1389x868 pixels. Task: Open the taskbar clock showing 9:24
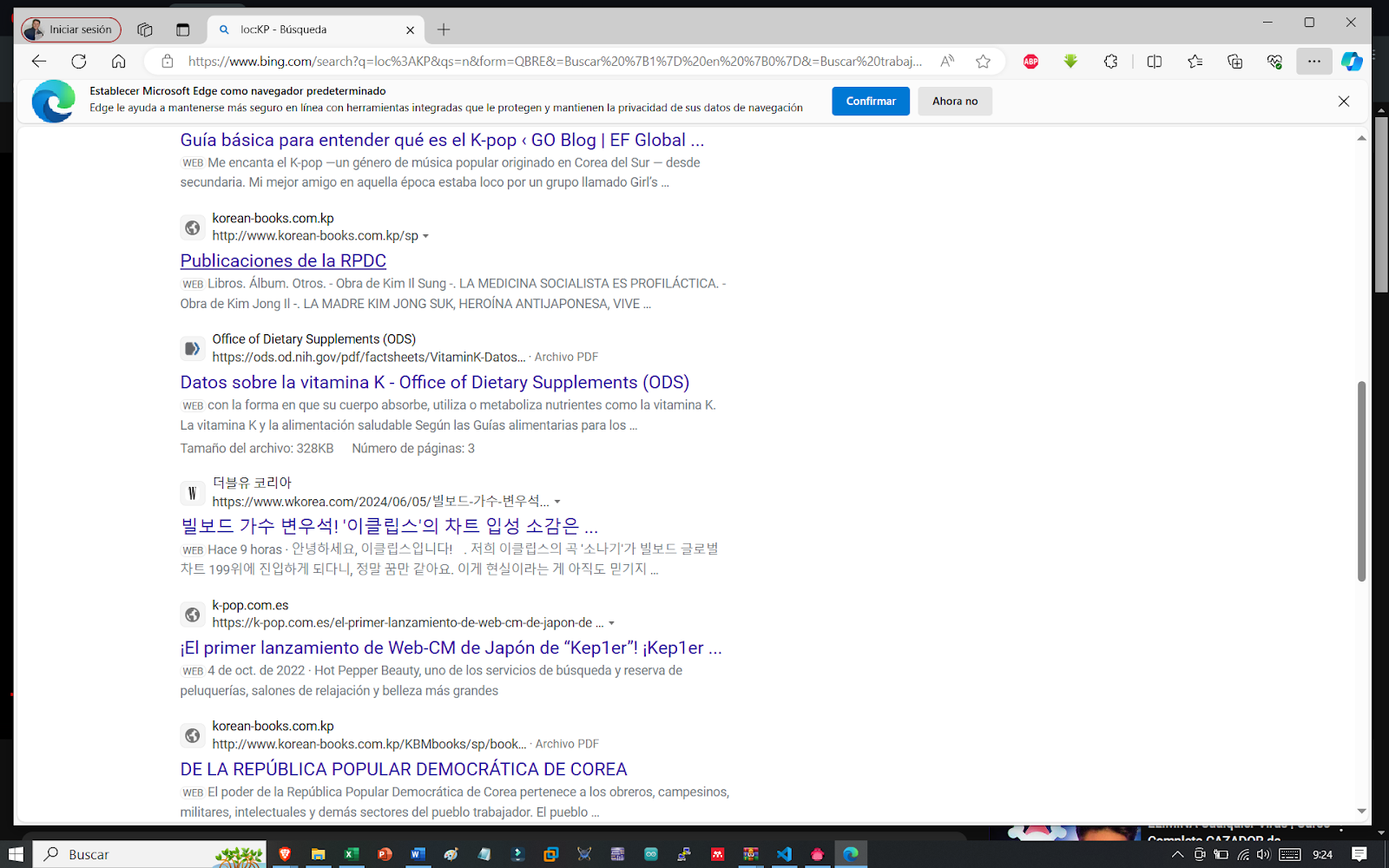(1323, 854)
